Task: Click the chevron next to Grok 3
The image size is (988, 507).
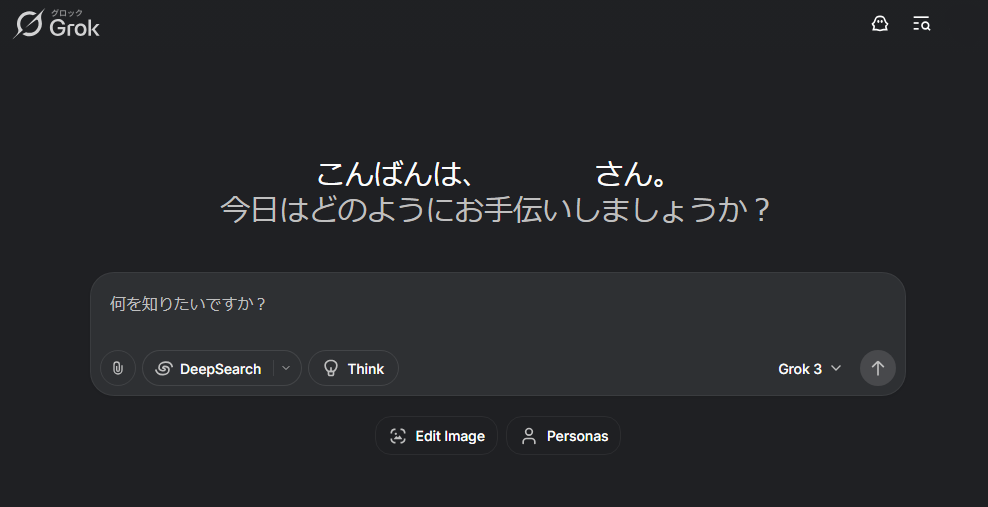Action: [x=836, y=368]
